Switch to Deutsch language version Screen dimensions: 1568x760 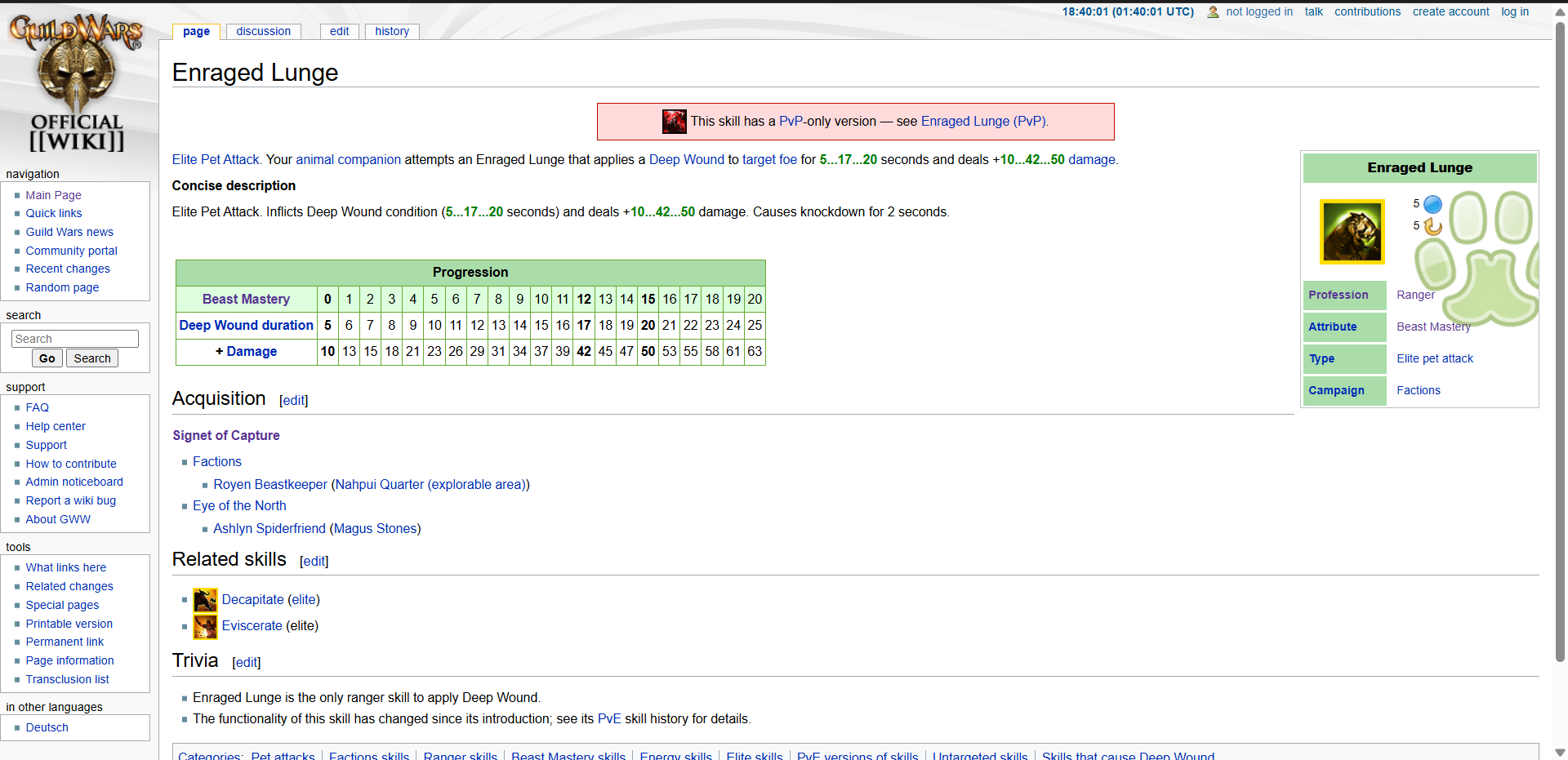point(47,727)
